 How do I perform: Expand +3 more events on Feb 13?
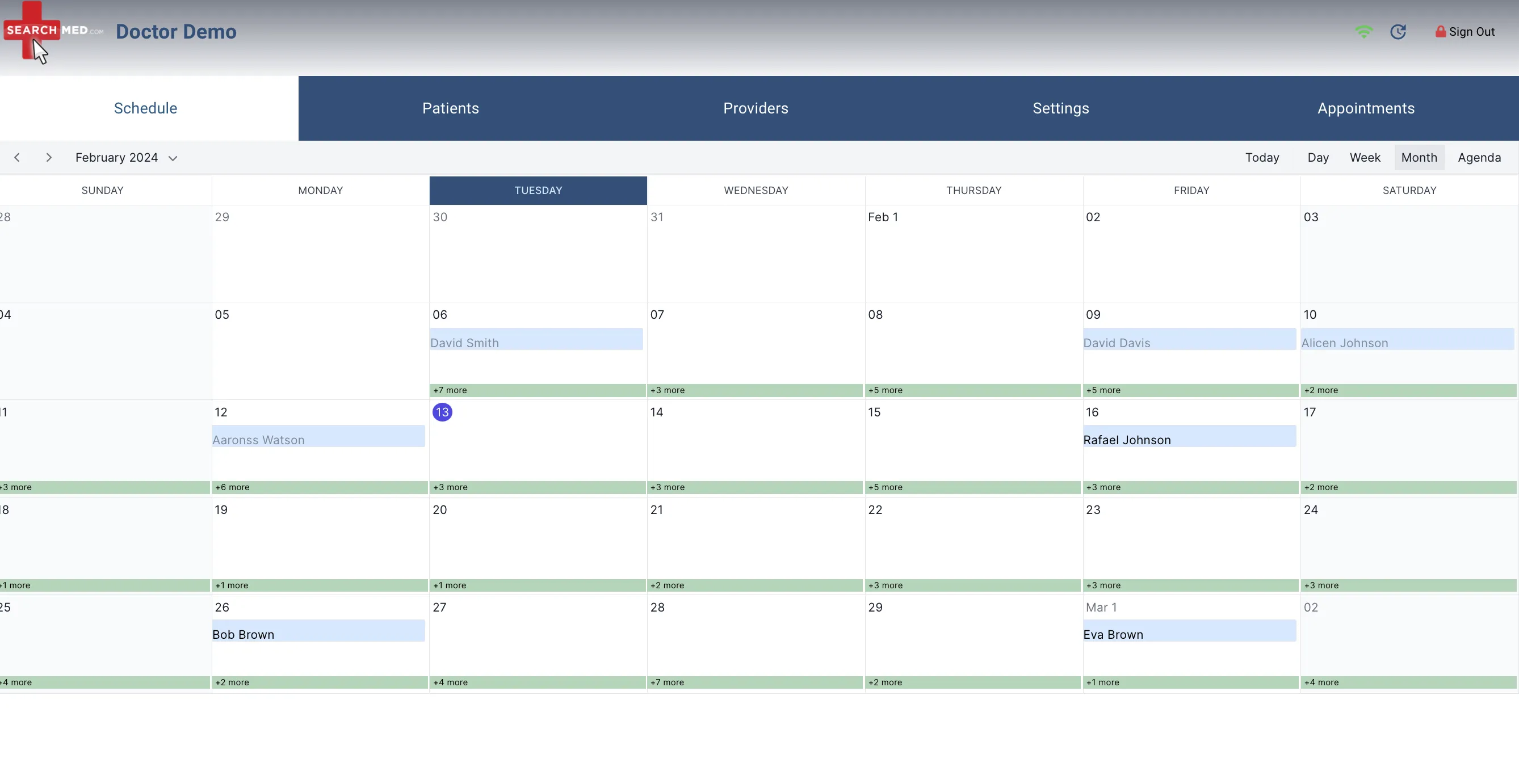[538, 487]
